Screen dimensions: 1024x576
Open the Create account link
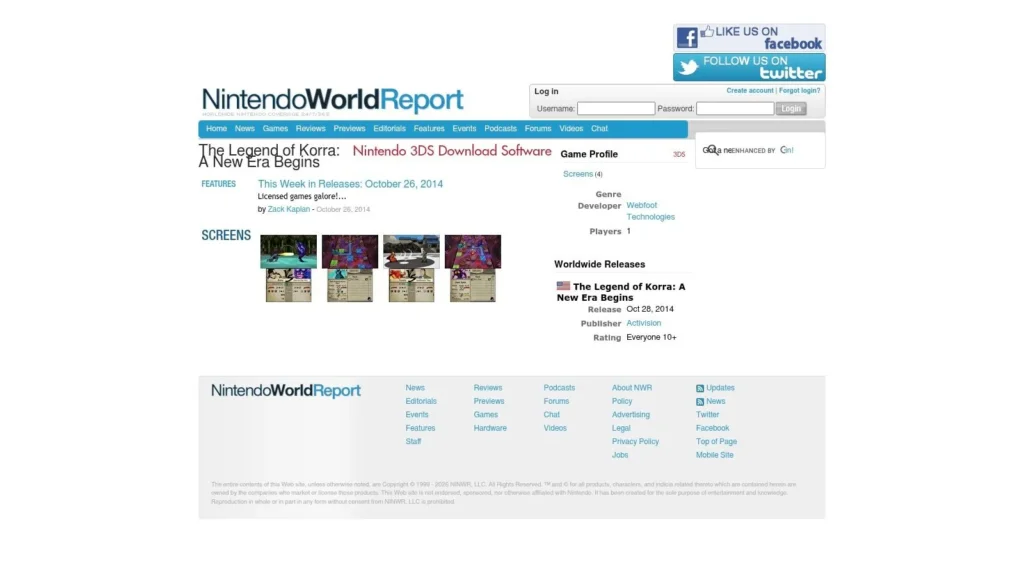tap(750, 91)
